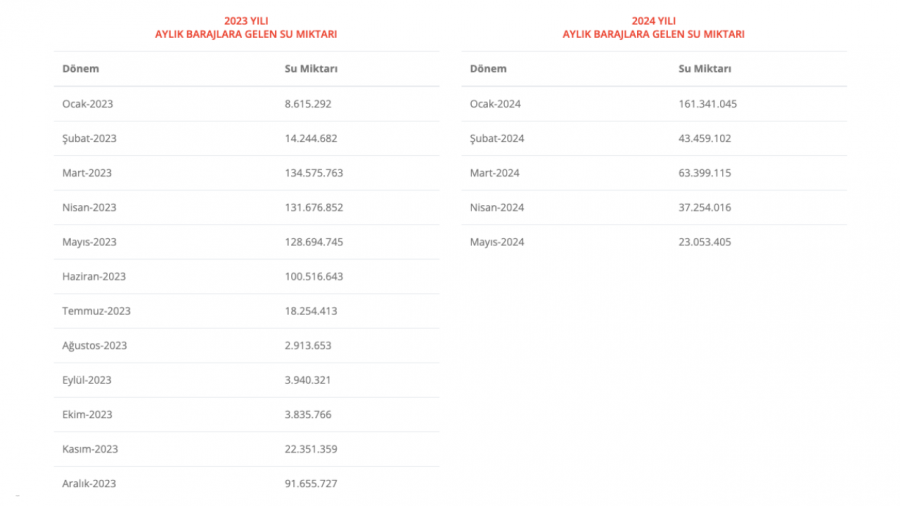Image resolution: width=900 pixels, height=506 pixels.
Task: Click the 2024 YILI table title
Action: [653, 28]
